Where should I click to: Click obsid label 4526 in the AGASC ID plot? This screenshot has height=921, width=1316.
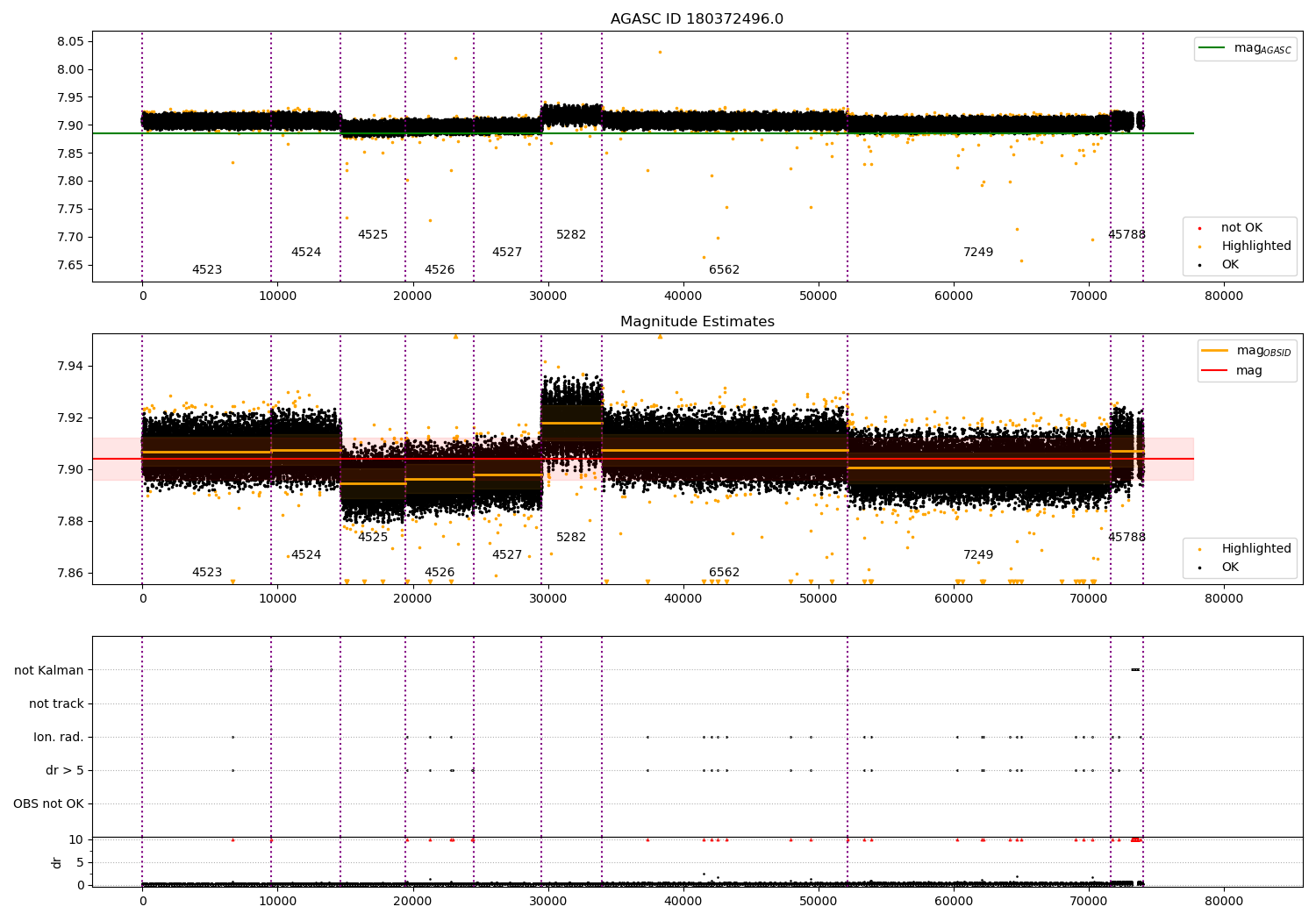click(440, 270)
